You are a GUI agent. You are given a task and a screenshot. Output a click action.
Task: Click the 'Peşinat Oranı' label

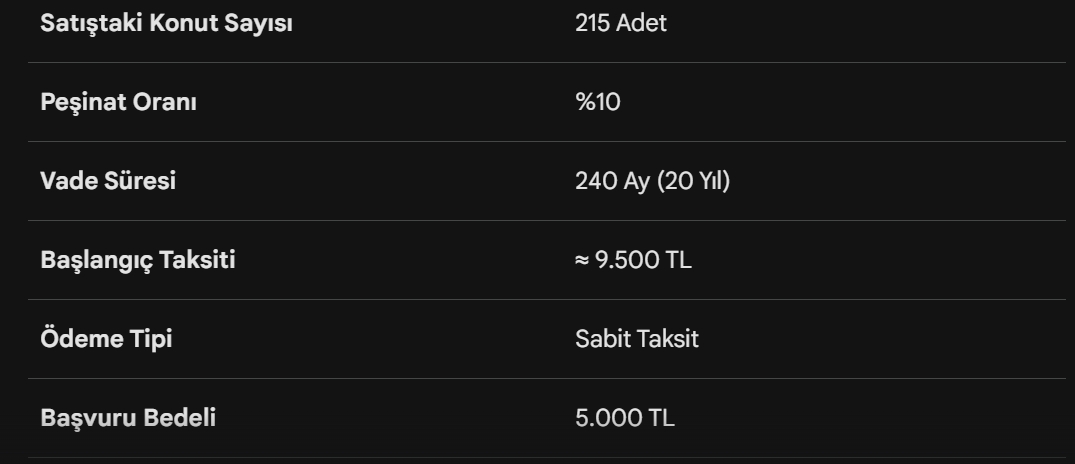[118, 102]
